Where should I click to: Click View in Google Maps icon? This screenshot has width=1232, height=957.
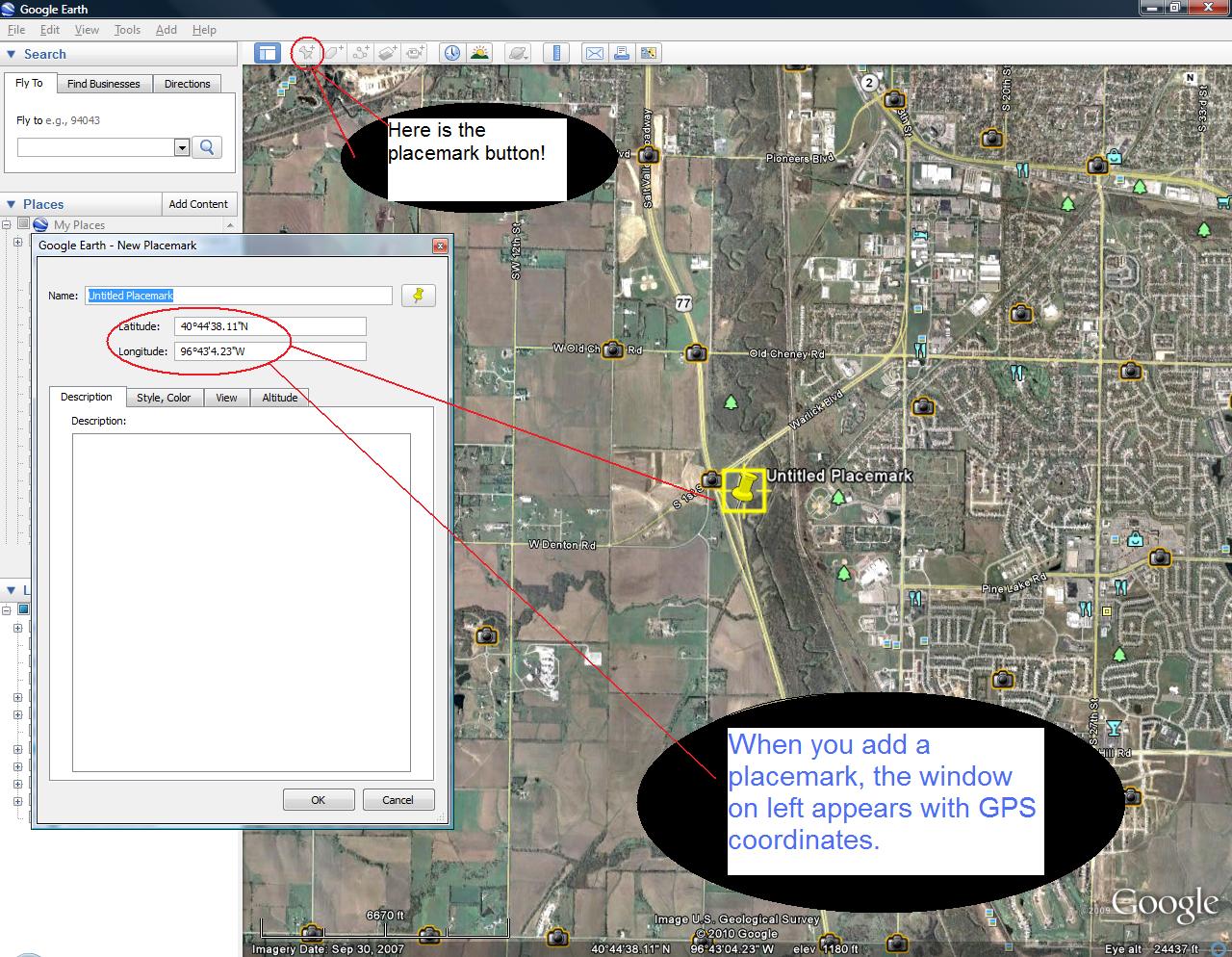tap(649, 53)
